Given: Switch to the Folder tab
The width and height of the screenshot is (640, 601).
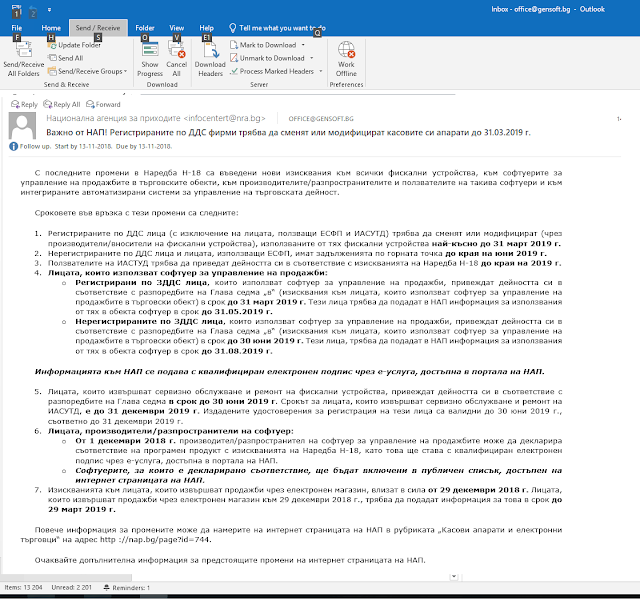Looking at the screenshot, I should [x=145, y=28].
